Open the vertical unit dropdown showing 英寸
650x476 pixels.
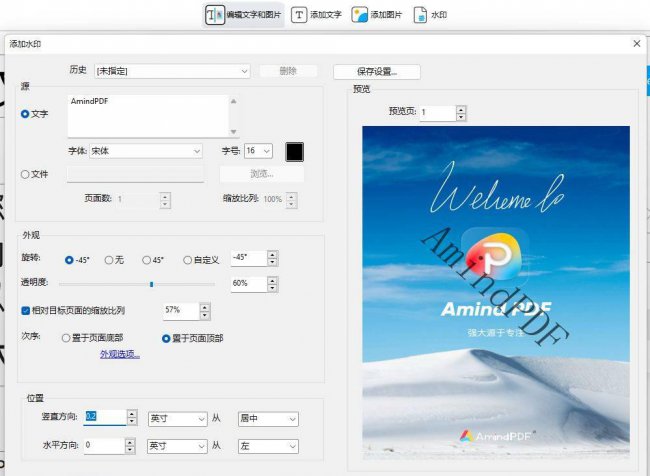(177, 419)
